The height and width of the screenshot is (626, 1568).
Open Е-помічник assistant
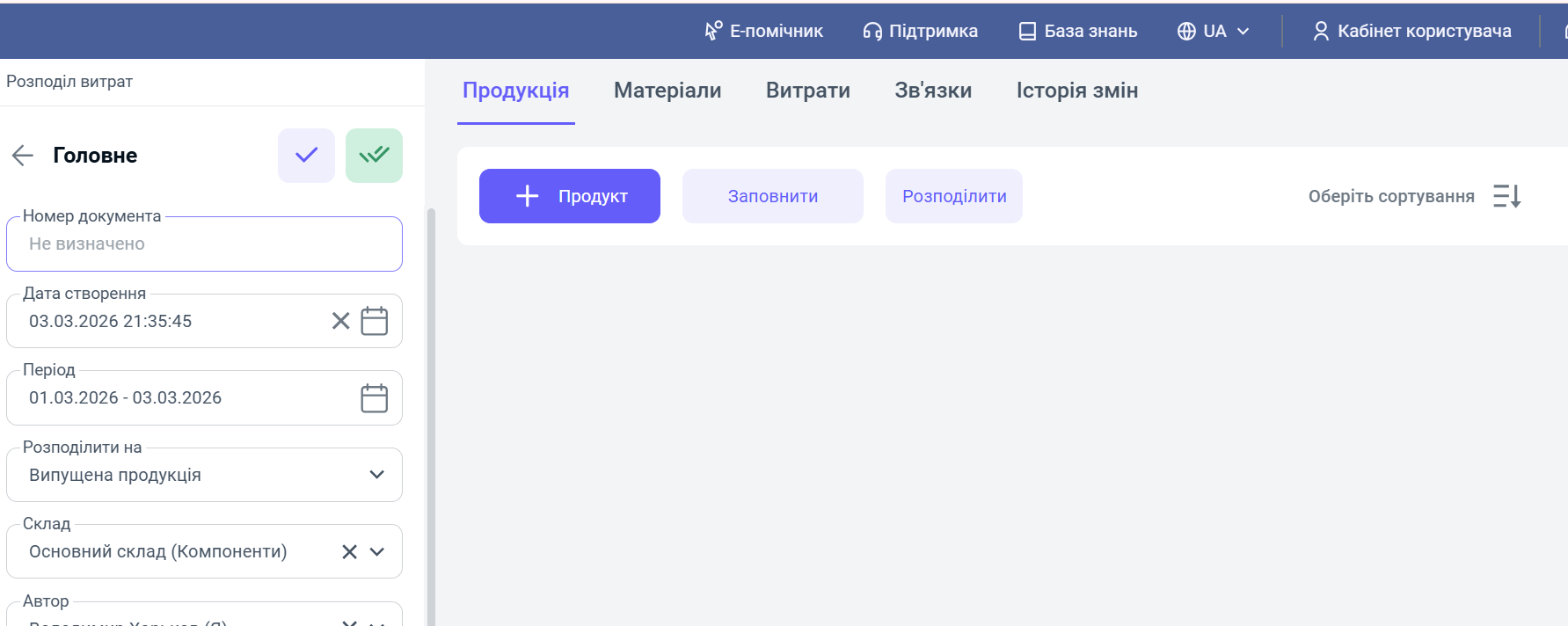(x=763, y=32)
